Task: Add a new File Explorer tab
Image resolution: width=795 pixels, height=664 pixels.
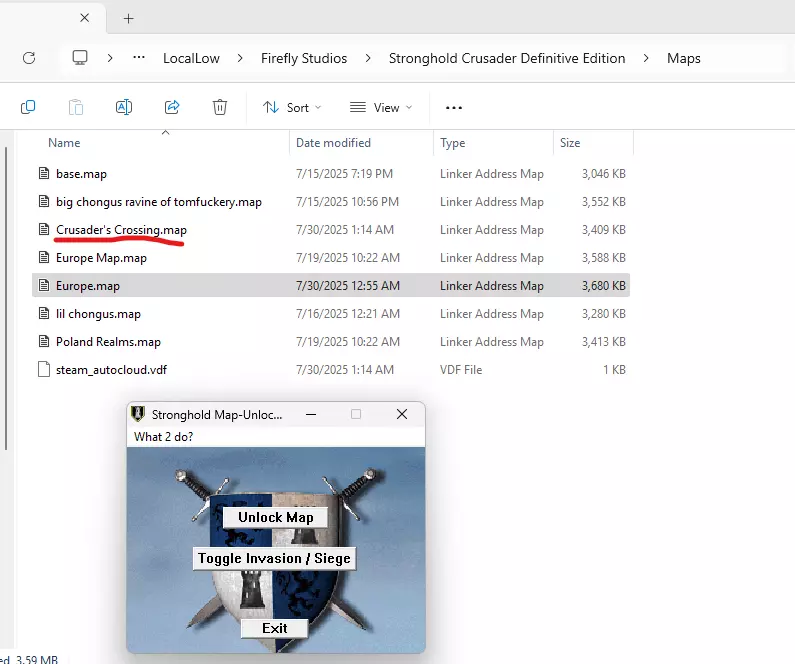Action: click(128, 19)
